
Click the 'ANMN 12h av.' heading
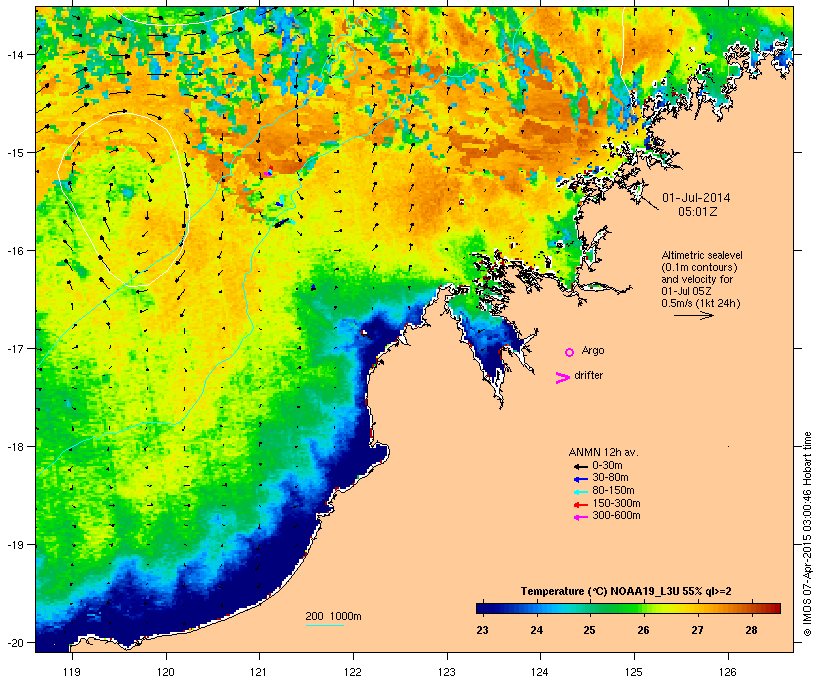pos(603,452)
